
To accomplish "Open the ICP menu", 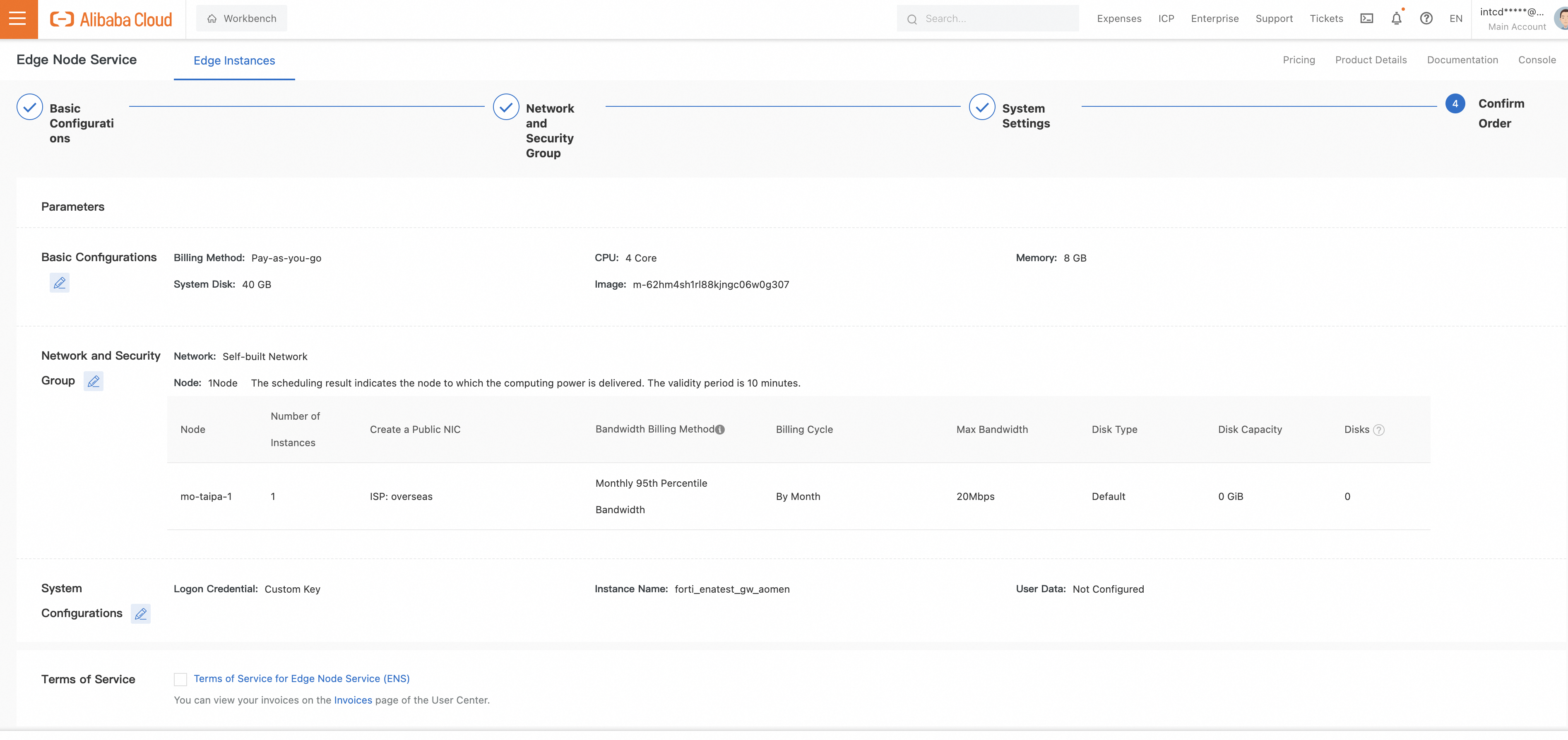I will coord(1166,19).
